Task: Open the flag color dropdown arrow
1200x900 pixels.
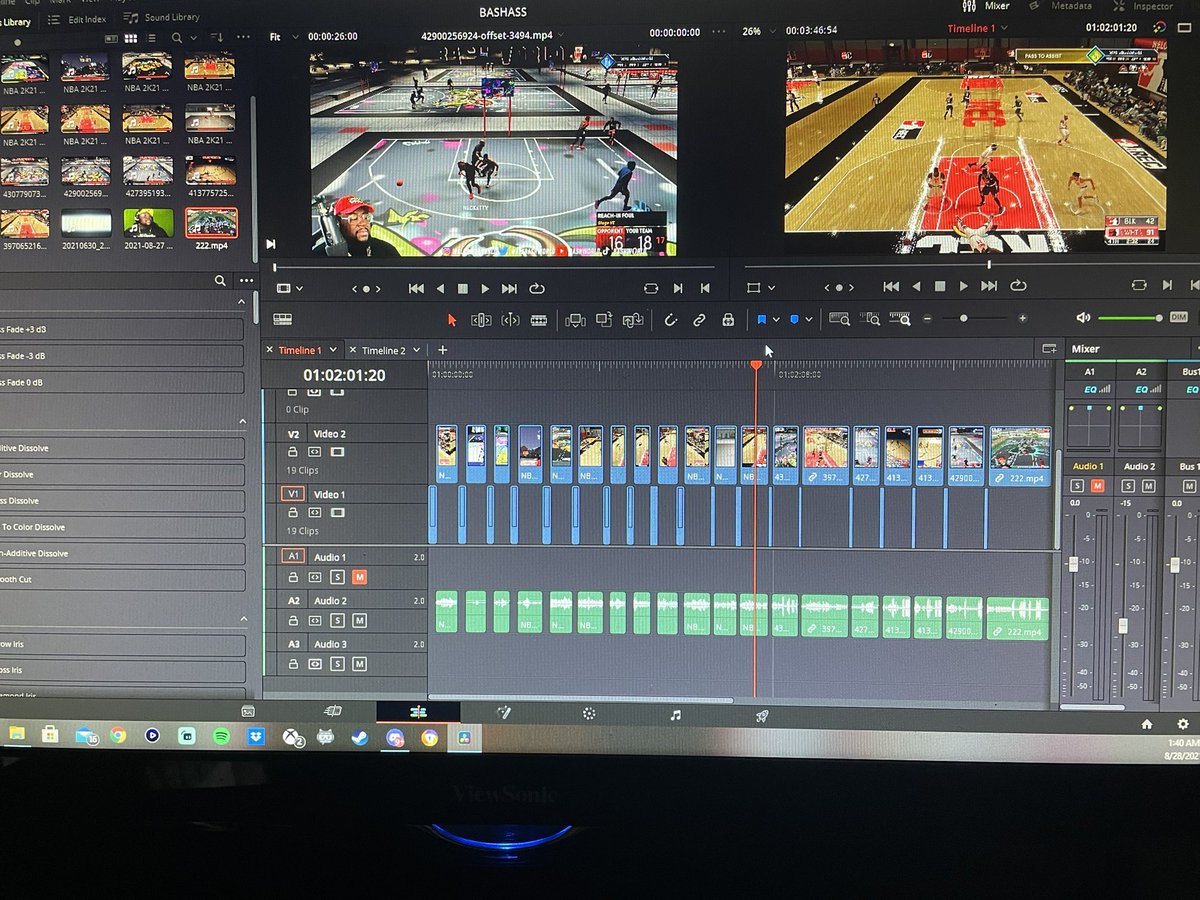Action: pyautogui.click(x=775, y=320)
